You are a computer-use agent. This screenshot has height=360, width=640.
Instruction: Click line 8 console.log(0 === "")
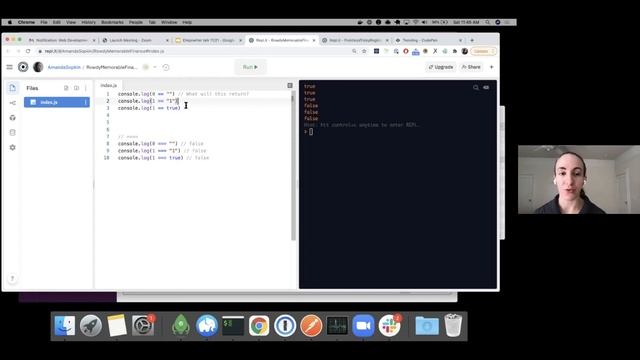(x=148, y=144)
